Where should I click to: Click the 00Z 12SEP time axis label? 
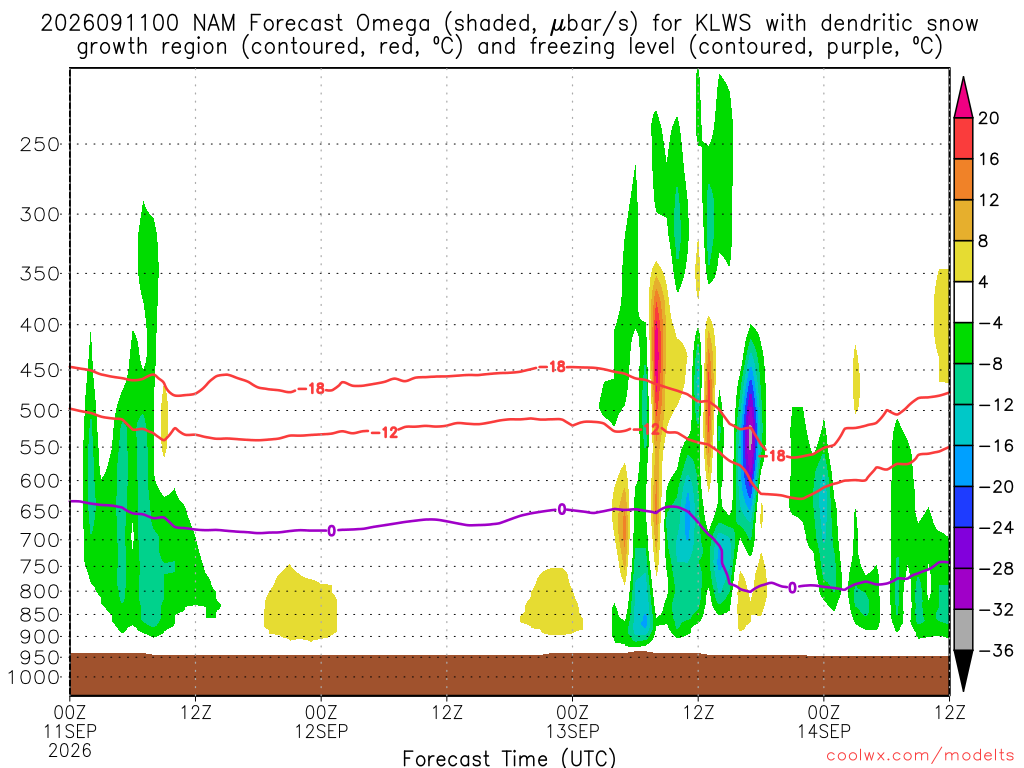pyautogui.click(x=321, y=722)
